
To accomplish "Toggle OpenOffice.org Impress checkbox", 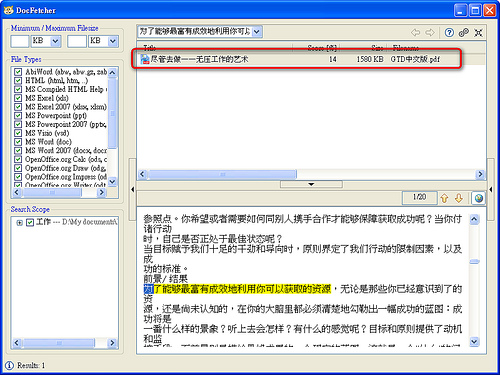I will tap(18, 177).
